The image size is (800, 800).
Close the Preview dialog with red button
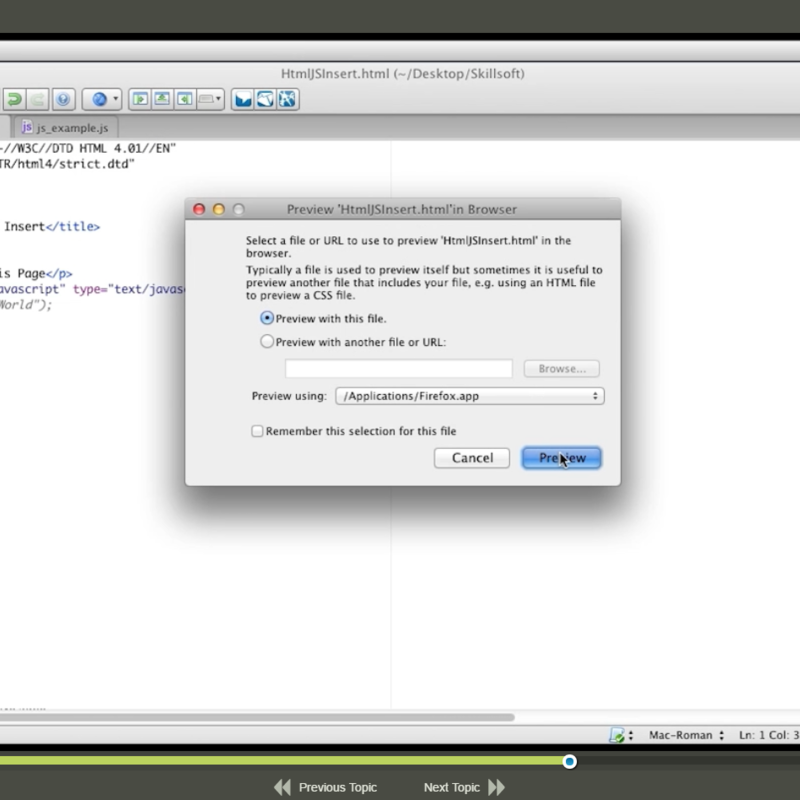(199, 209)
